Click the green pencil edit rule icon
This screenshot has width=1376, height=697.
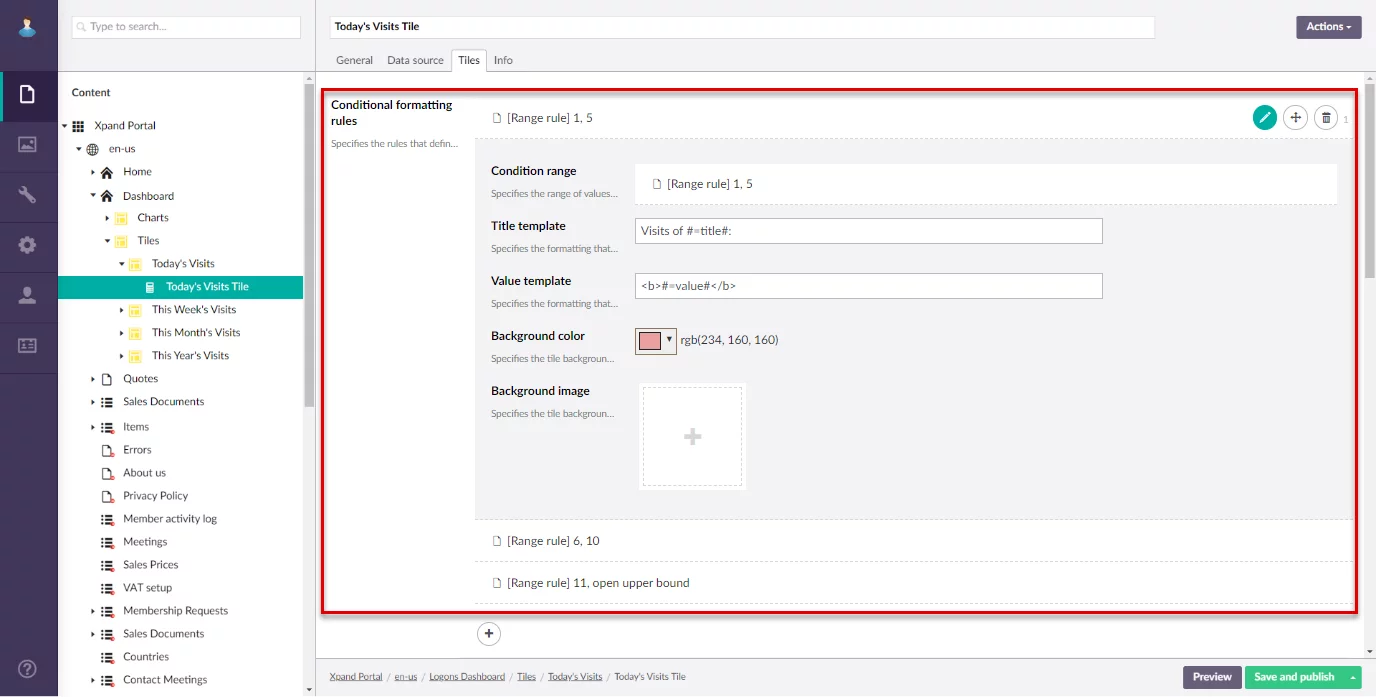tap(1265, 118)
